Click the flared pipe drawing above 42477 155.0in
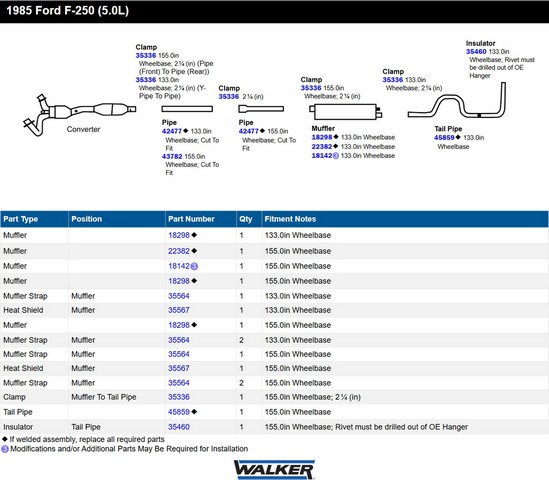This screenshot has height=480, width=549. tap(261, 109)
